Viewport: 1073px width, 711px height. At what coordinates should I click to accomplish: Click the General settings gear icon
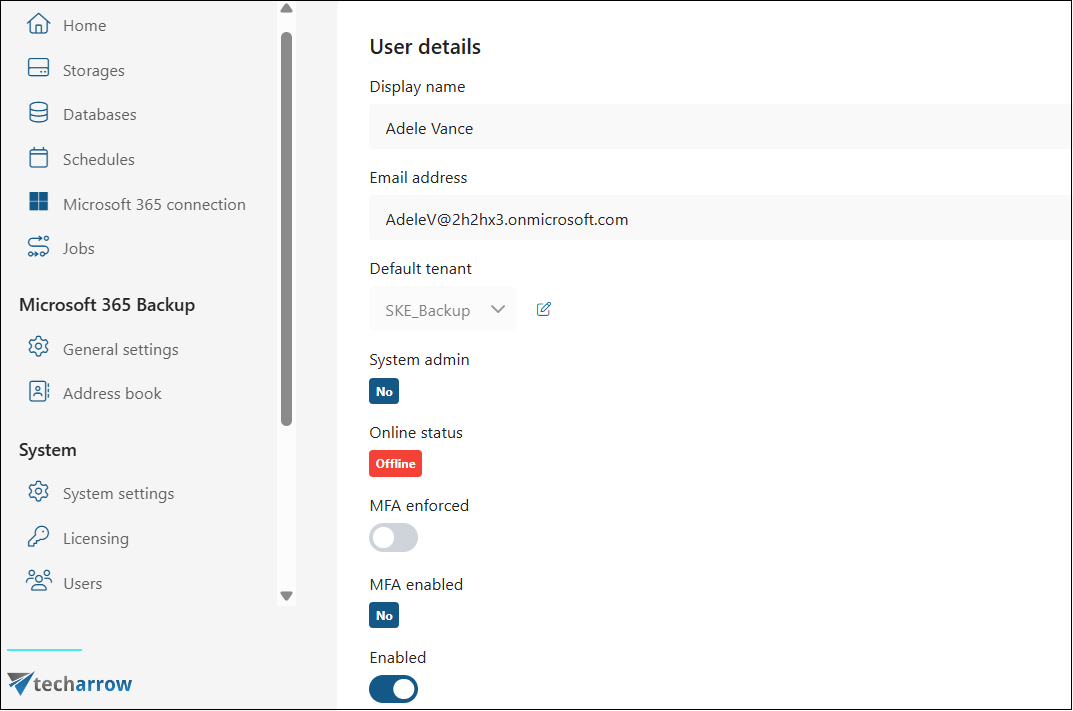point(38,347)
